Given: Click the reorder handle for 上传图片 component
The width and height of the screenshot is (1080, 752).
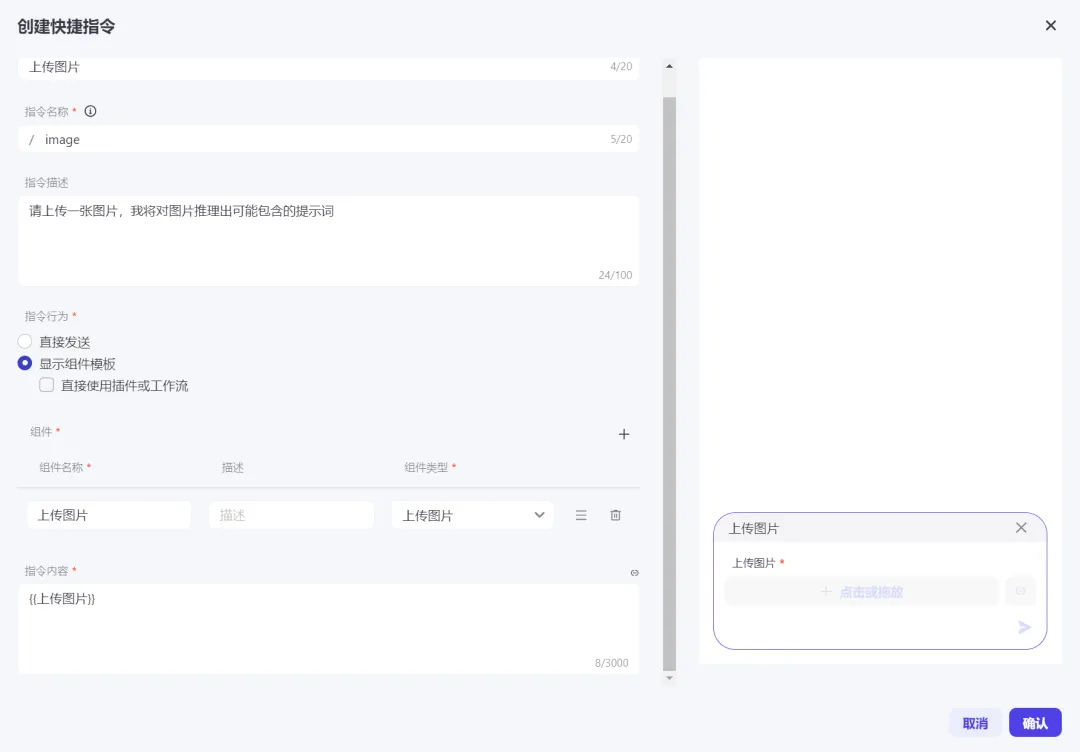Looking at the screenshot, I should coord(581,515).
